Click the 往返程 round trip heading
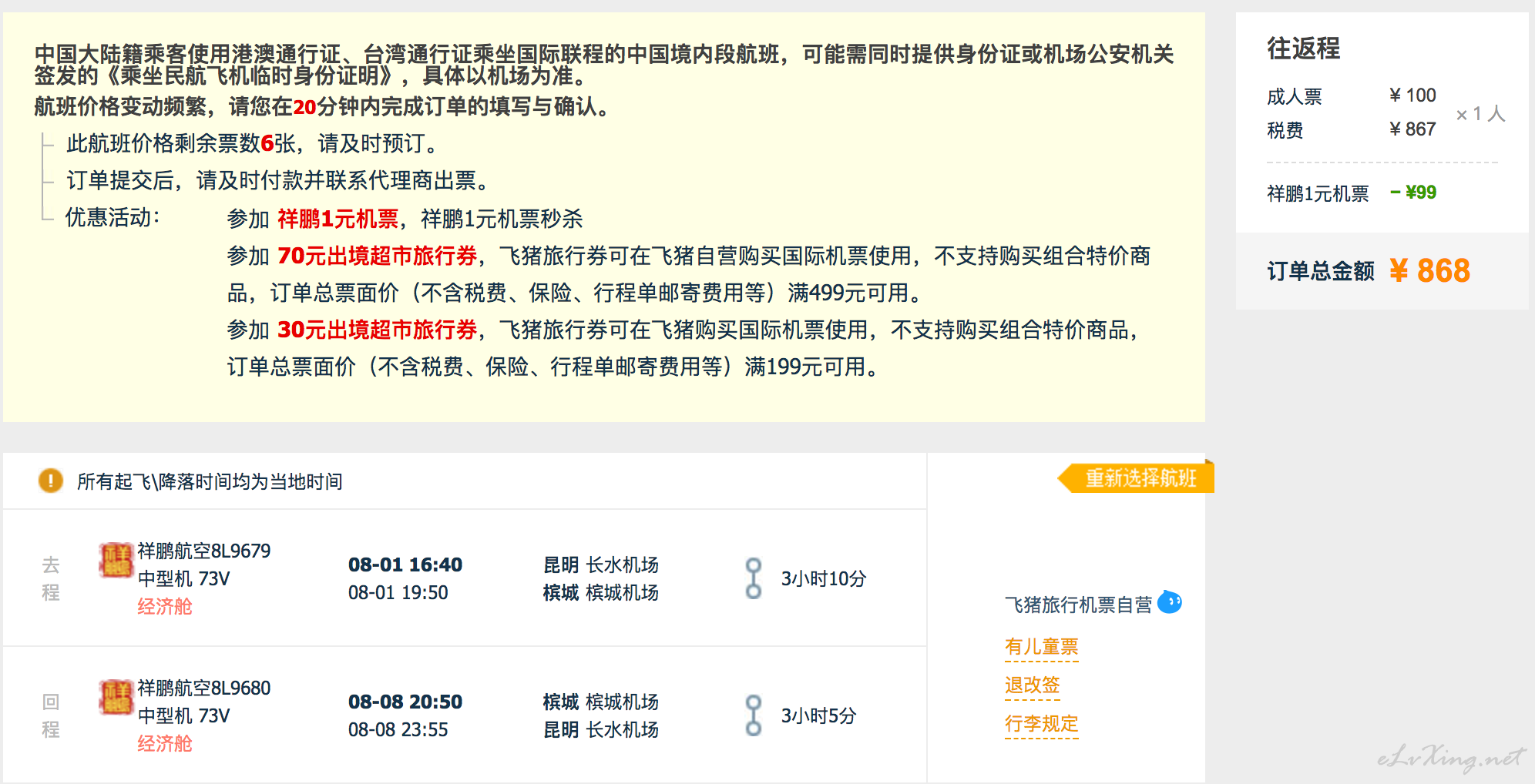Image resolution: width=1535 pixels, height=784 pixels. pyautogui.click(x=1304, y=48)
